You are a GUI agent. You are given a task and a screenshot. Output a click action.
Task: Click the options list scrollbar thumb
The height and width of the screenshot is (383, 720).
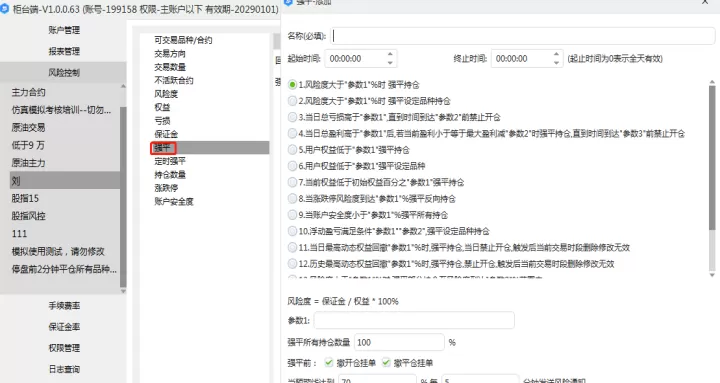pos(712,157)
